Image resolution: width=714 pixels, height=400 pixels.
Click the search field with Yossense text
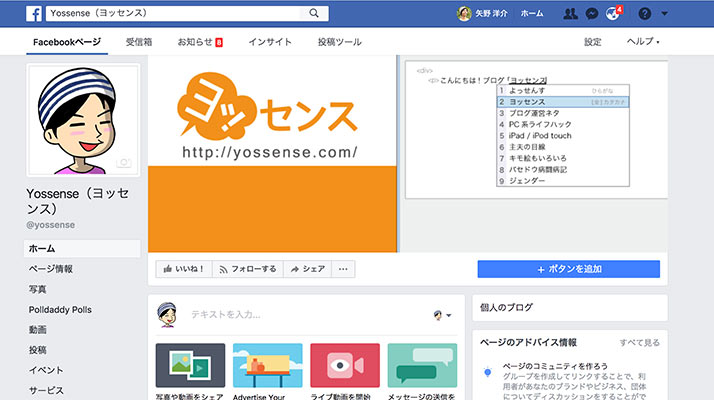(173, 13)
